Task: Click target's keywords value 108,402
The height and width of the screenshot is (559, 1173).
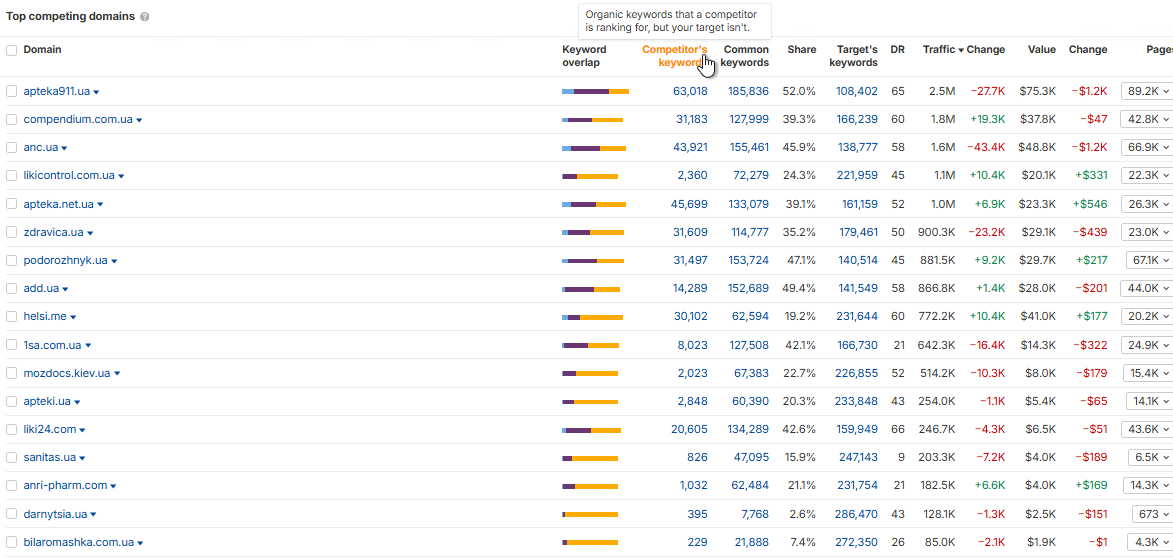Action: point(857,91)
